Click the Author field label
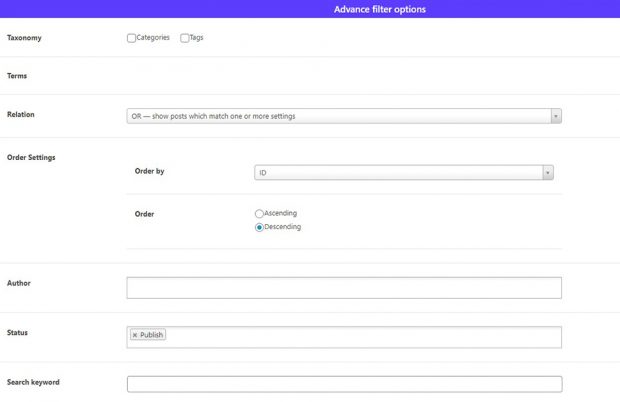The image size is (620, 402). click(x=19, y=283)
